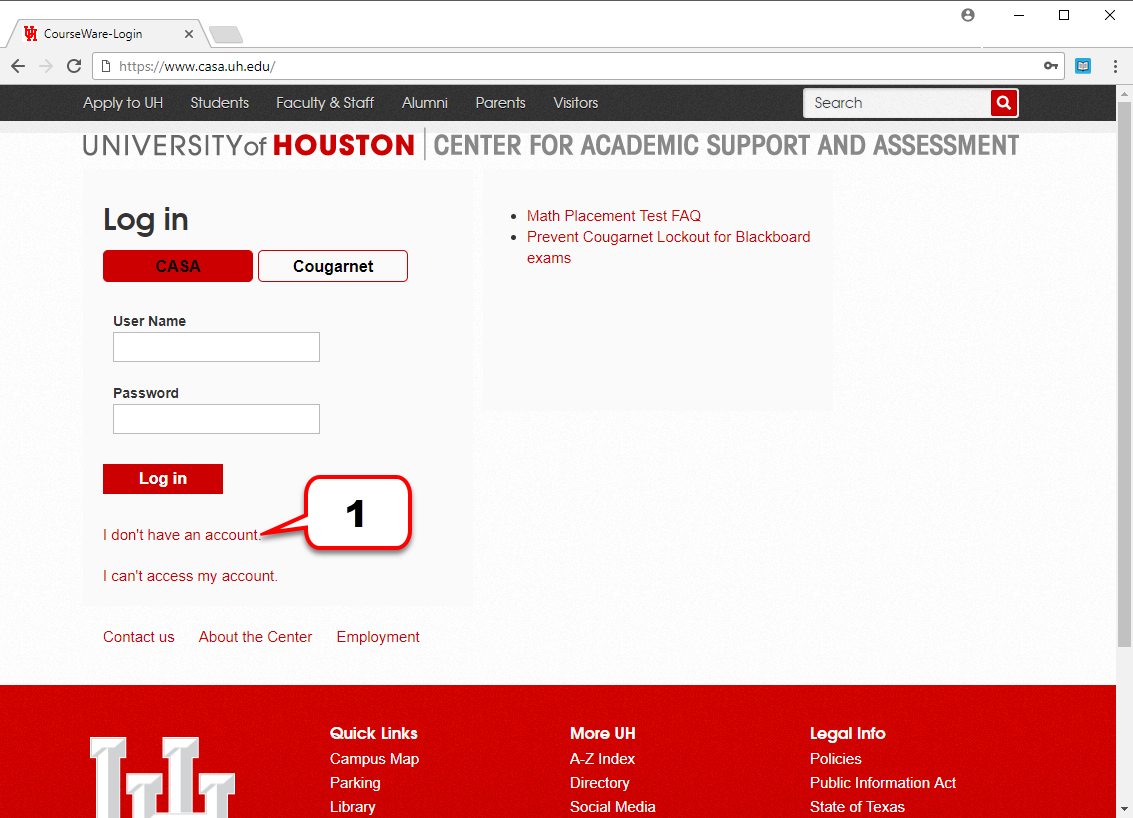Select the CASA login tab
Viewport: 1133px width, 818px height.
click(178, 266)
